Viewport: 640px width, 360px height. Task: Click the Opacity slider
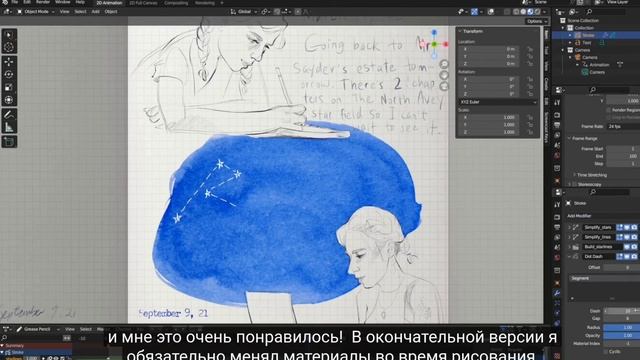point(622,335)
